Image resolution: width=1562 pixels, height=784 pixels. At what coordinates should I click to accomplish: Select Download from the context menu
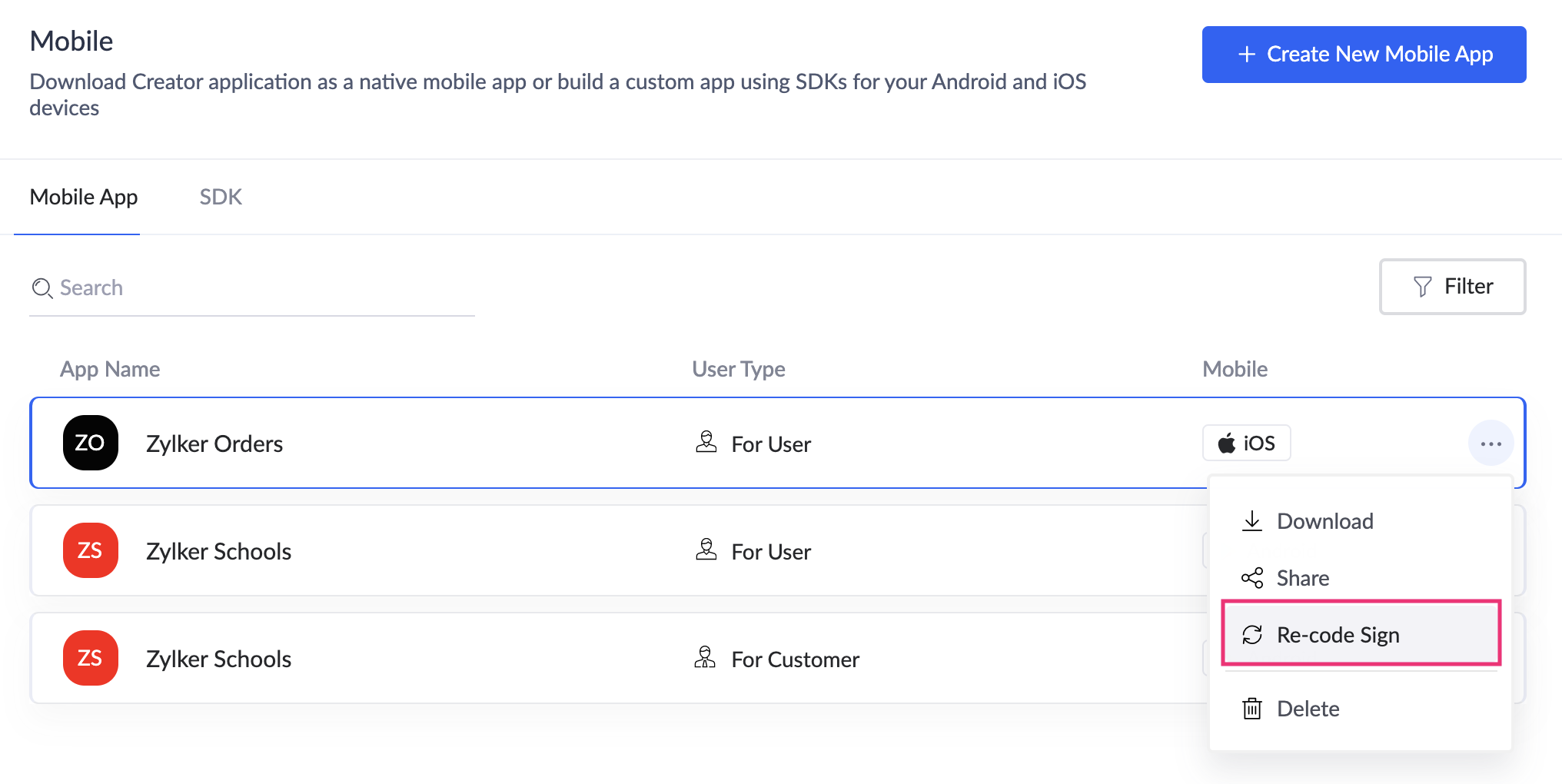point(1324,520)
